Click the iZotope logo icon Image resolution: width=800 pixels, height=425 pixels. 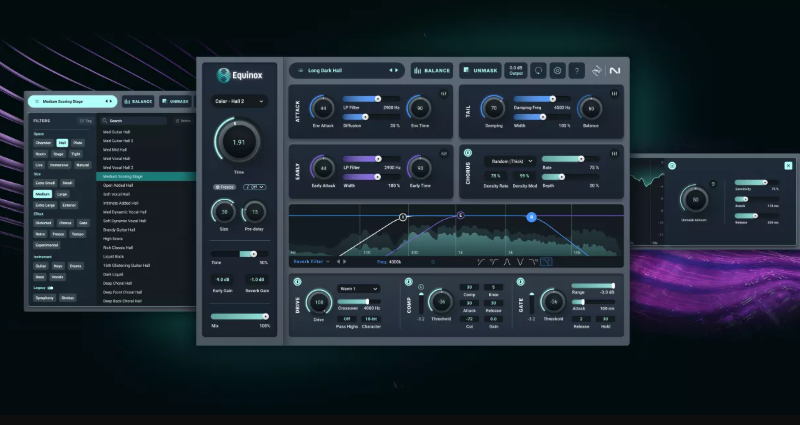point(597,71)
